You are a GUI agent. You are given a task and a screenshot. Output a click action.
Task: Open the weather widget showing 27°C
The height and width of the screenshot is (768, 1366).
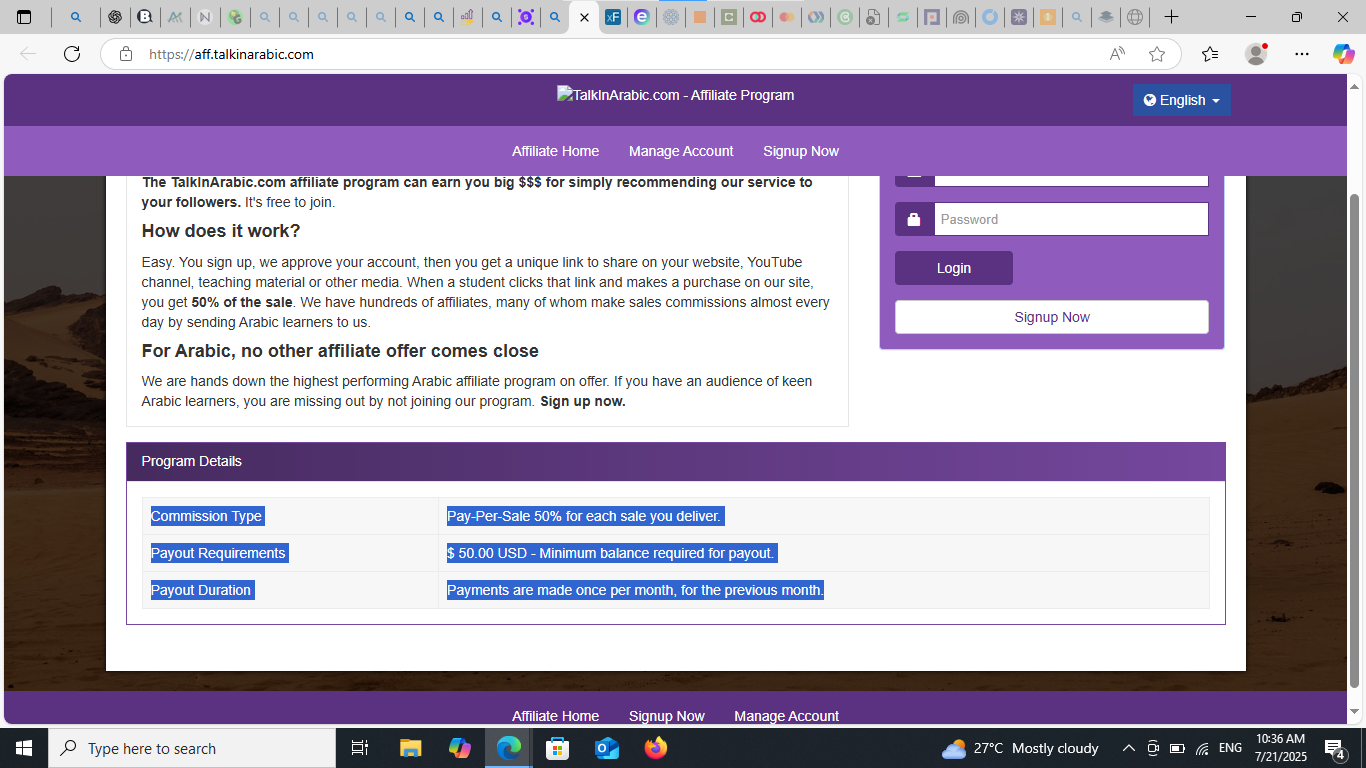pos(1020,748)
